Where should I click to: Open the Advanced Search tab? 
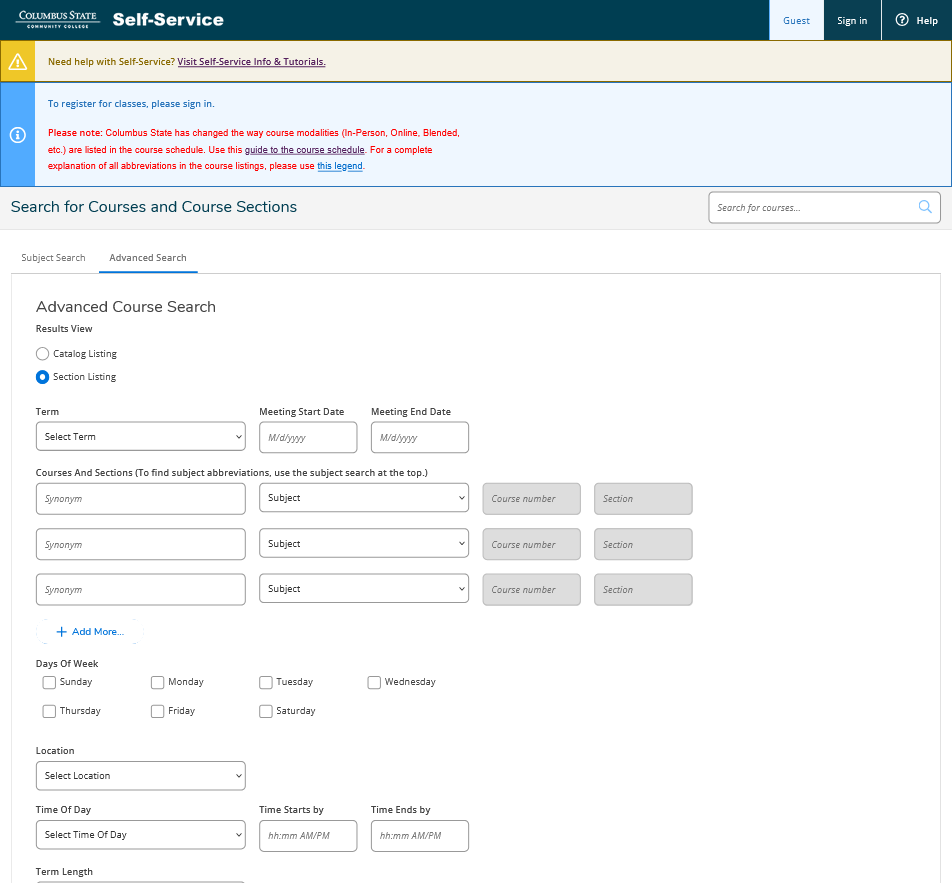[x=148, y=258]
